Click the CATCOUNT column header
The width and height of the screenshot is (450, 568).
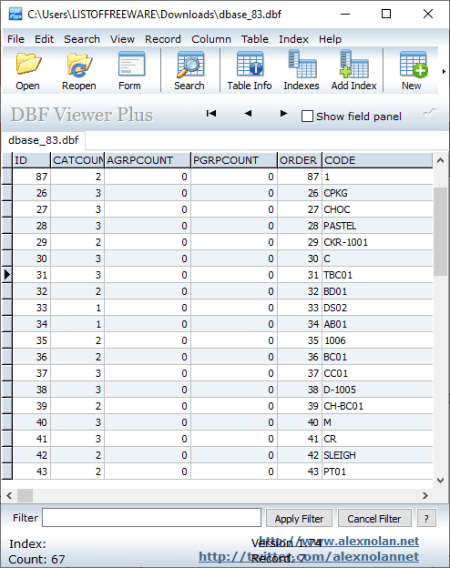78,160
